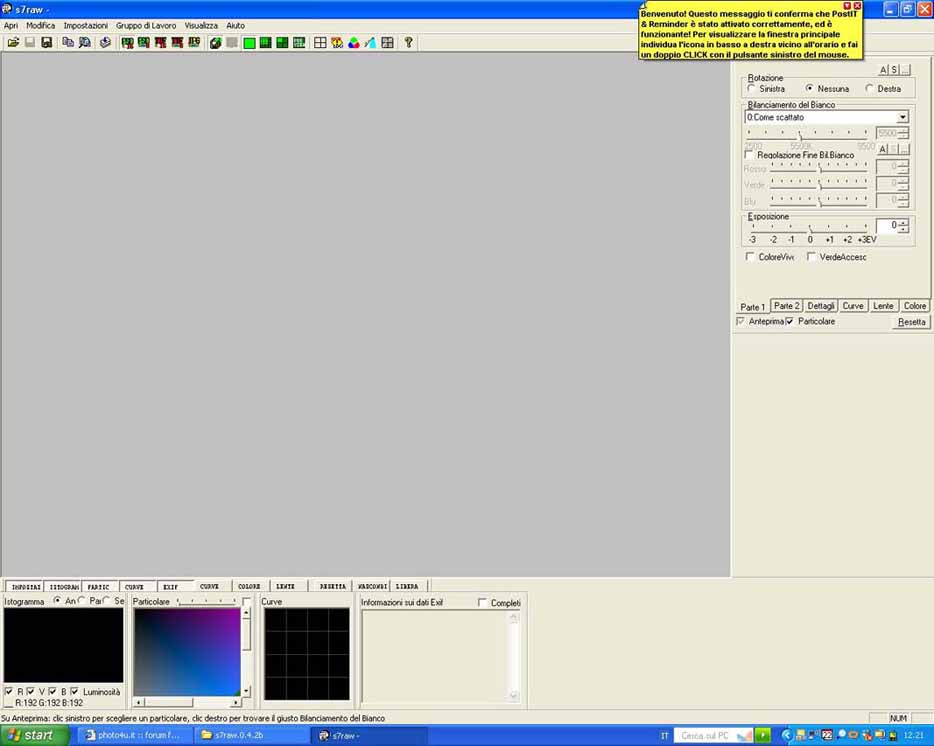Open the Apri menu
The height and width of the screenshot is (746, 934).
coord(11,26)
